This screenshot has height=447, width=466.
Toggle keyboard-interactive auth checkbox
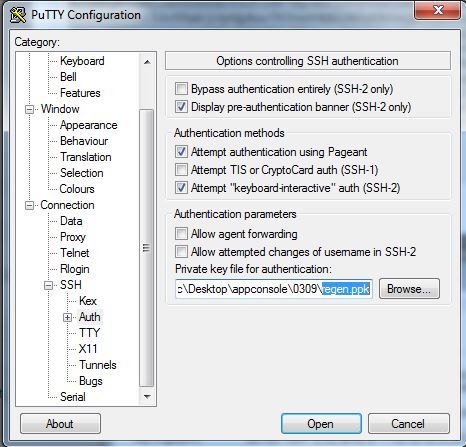181,188
